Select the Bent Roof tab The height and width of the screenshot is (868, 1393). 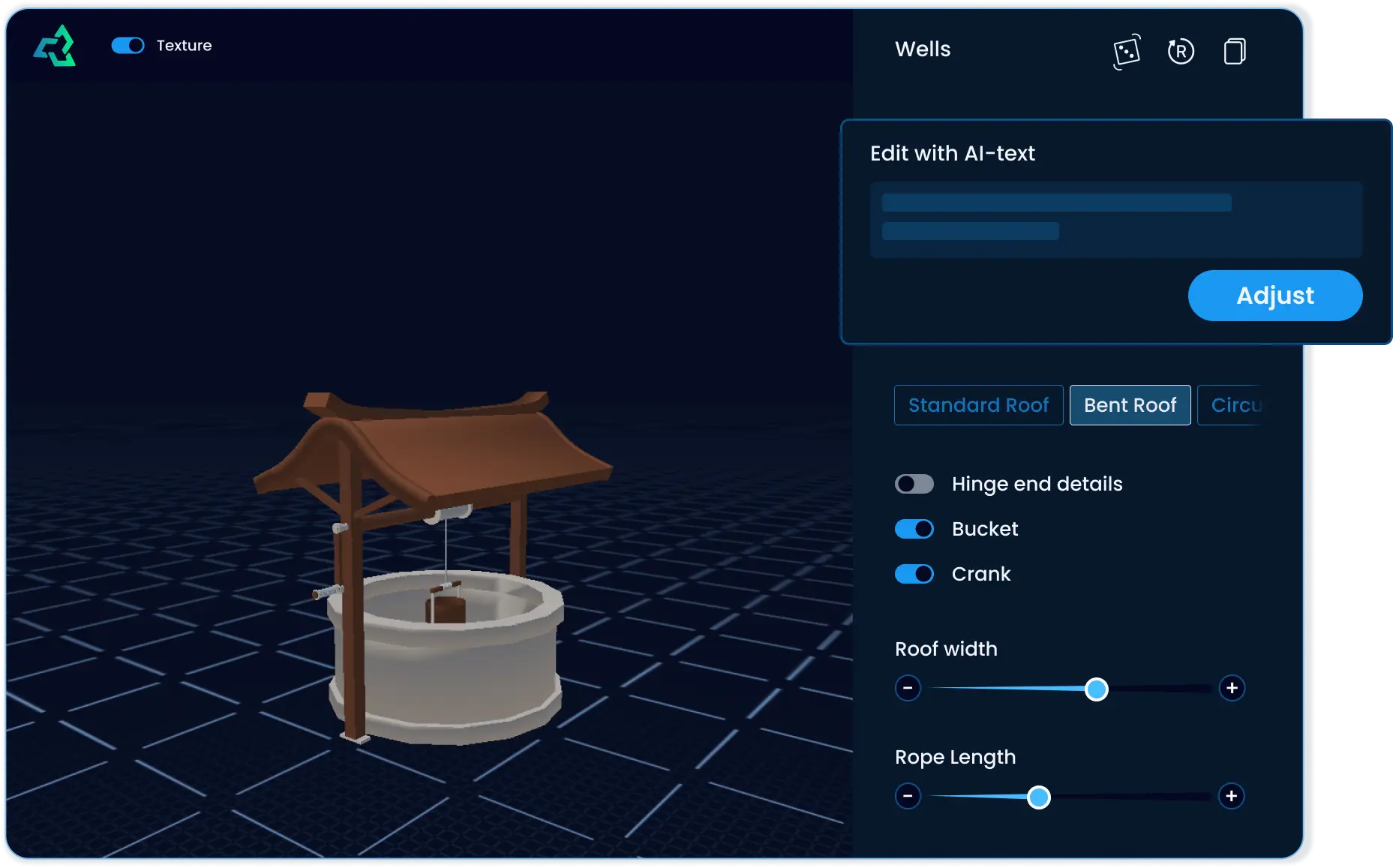pyautogui.click(x=1130, y=405)
